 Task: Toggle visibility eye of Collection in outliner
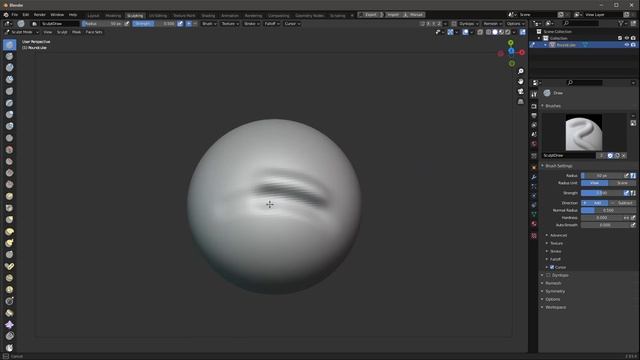[627, 38]
